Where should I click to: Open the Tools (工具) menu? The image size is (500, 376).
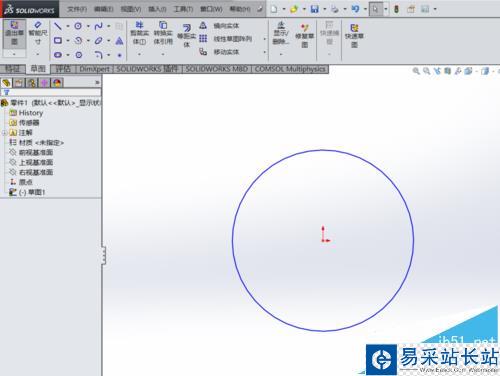(x=183, y=9)
